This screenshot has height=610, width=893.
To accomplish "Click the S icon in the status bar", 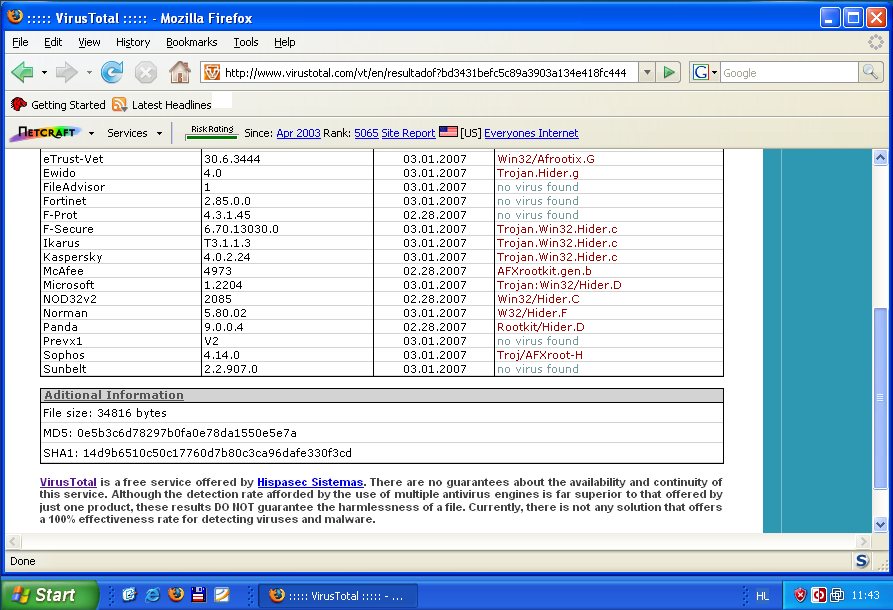I will pos(862,561).
